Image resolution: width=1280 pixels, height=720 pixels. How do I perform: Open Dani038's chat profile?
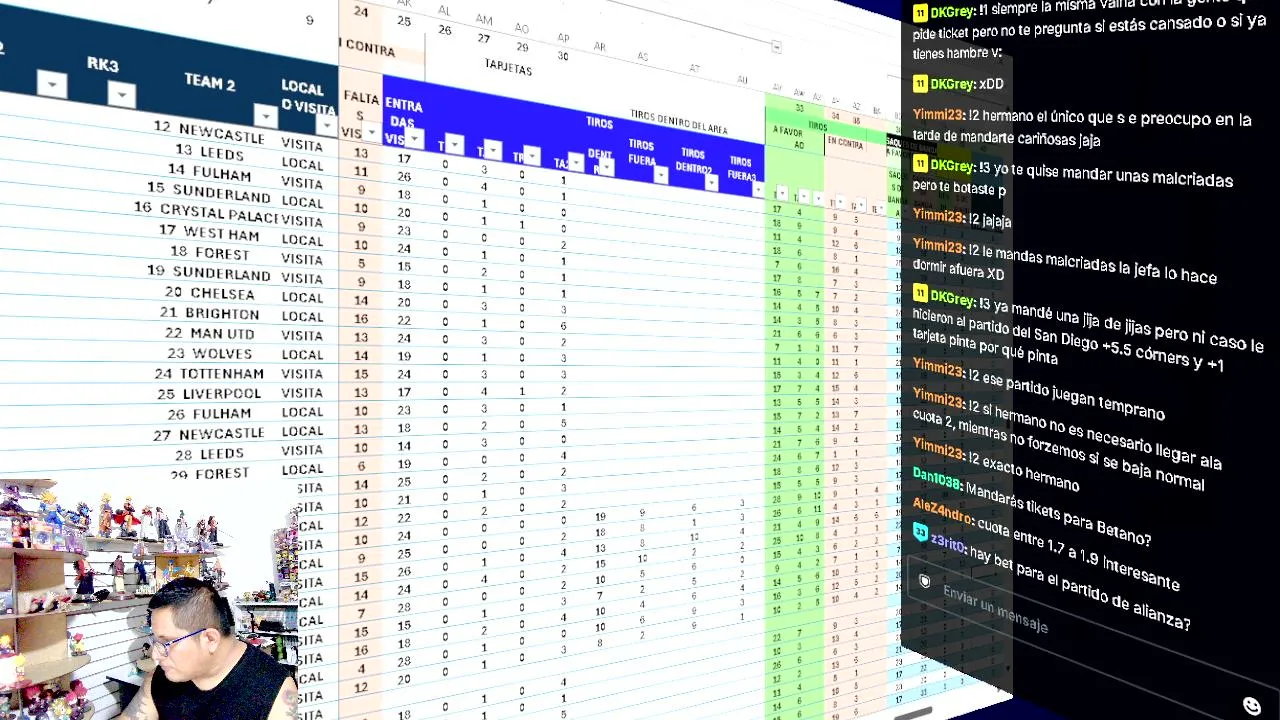coord(936,479)
